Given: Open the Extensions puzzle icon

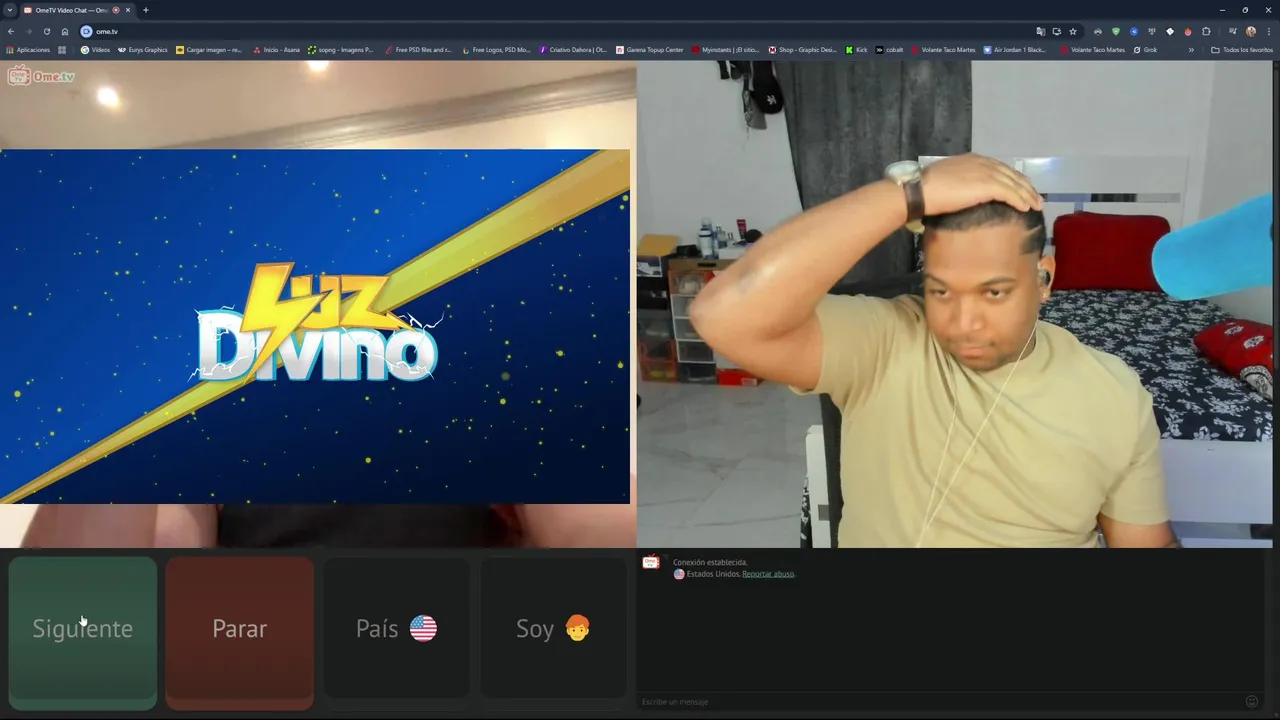Looking at the screenshot, I should click(1206, 32).
